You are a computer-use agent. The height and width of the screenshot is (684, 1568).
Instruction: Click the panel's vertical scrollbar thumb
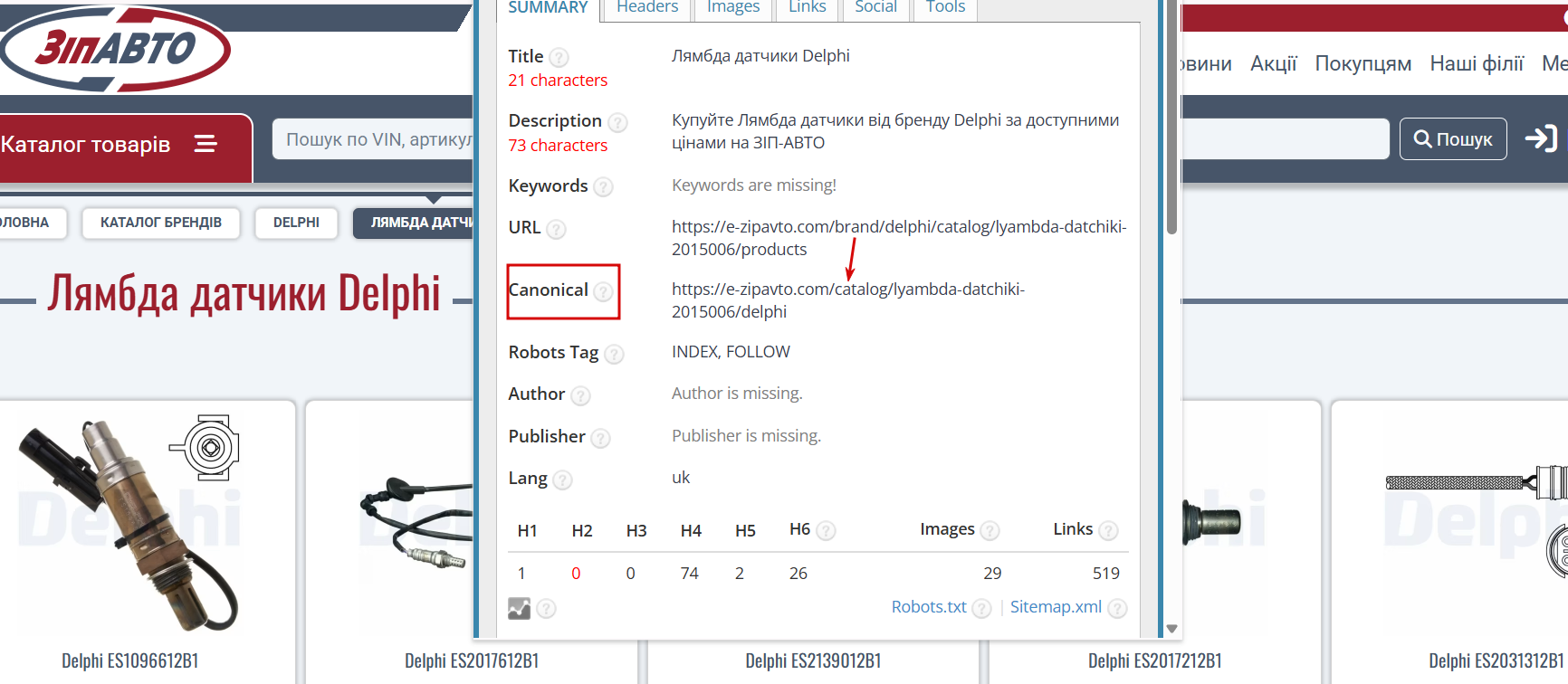[1171, 118]
